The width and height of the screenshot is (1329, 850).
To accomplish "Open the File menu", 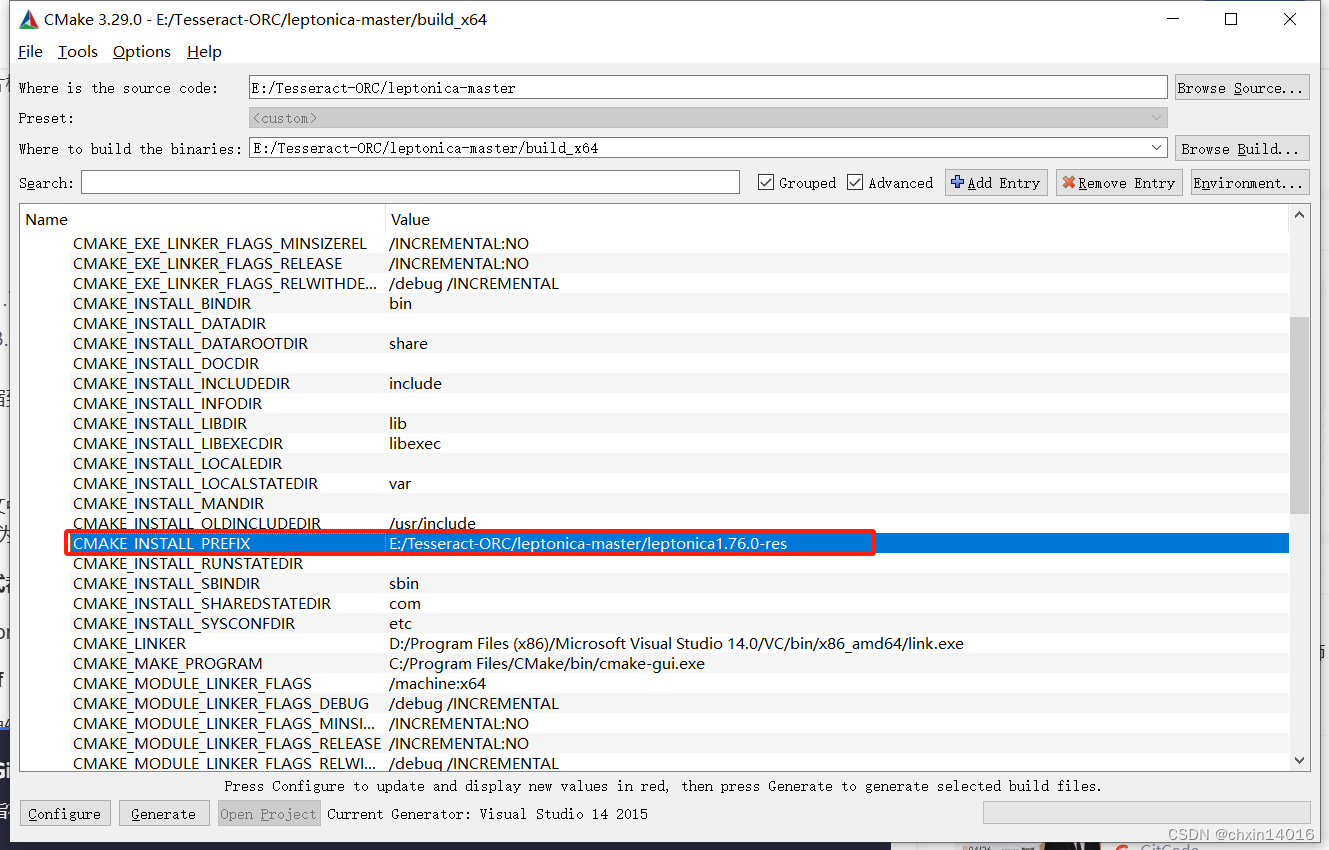I will pos(30,52).
